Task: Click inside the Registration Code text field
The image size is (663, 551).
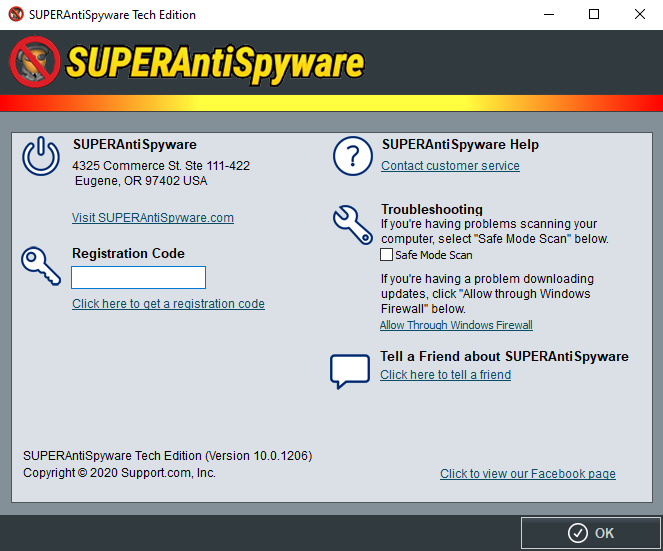Action: (x=138, y=277)
